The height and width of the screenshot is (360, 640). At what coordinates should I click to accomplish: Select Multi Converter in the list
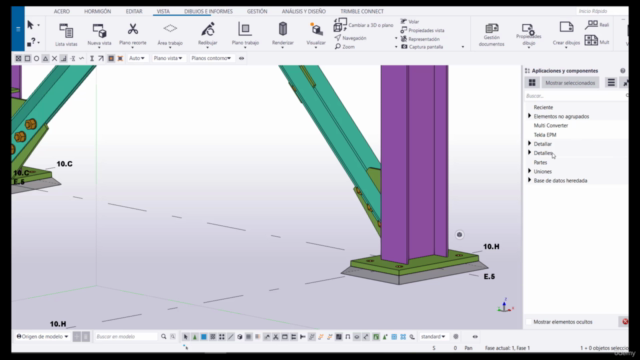pyautogui.click(x=551, y=125)
